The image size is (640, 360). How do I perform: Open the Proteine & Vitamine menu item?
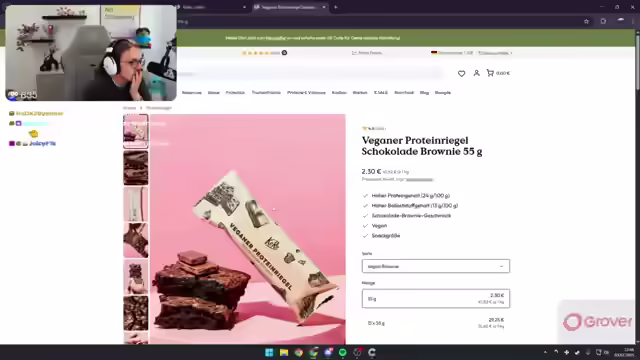(x=306, y=93)
